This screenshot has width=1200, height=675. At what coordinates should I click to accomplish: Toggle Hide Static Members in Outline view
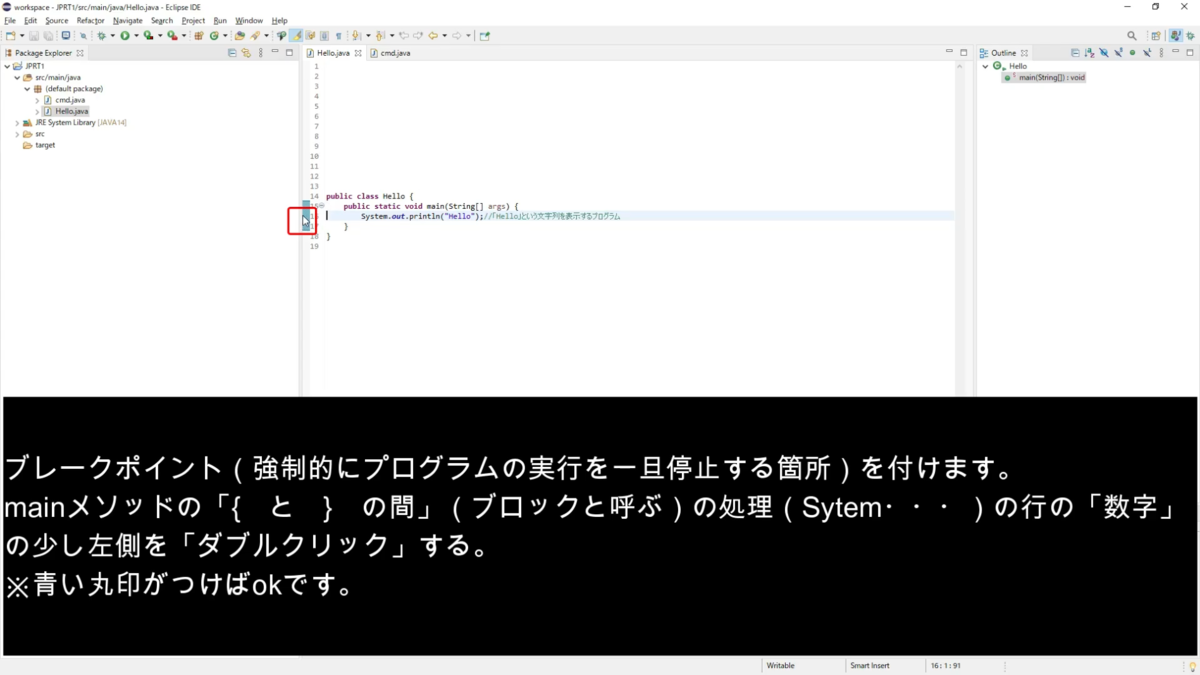pos(1118,52)
